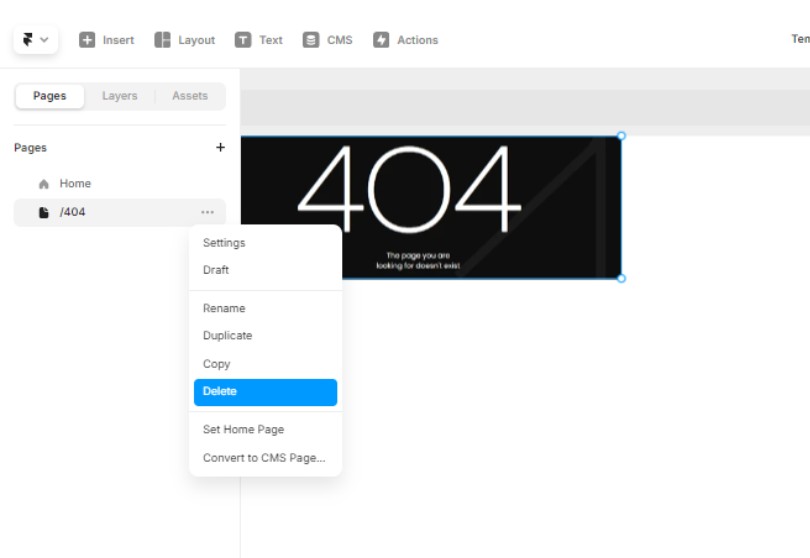Open the Layout tool icon
The width and height of the screenshot is (810, 558).
(x=163, y=40)
